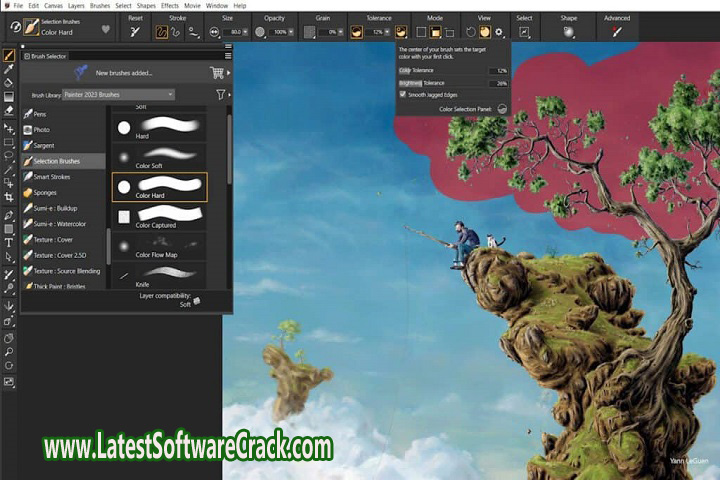Screen dimensions: 720x480
Task: Enable Freehand Strokes mode
Action: click(x=162, y=32)
